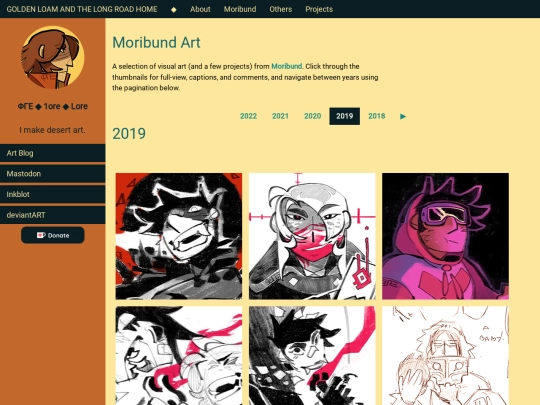Open the Others navigation item

pyautogui.click(x=281, y=9)
